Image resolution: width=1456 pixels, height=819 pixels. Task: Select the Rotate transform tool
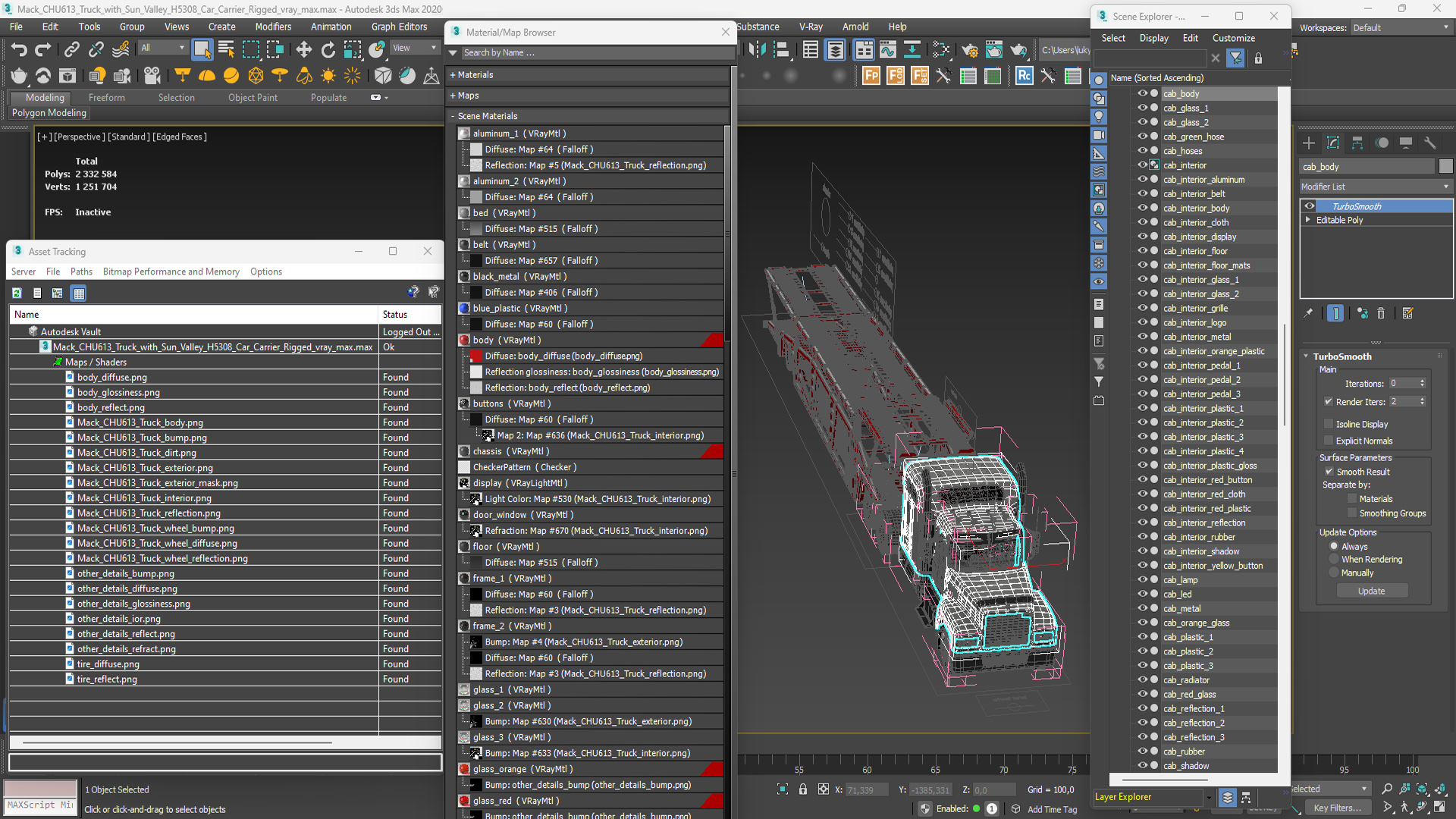coord(328,50)
